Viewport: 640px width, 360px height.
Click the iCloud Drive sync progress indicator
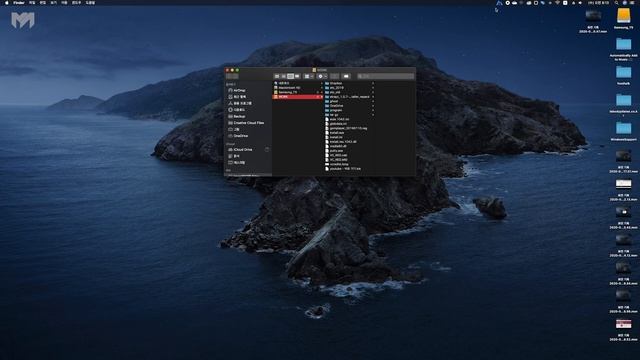click(x=267, y=149)
